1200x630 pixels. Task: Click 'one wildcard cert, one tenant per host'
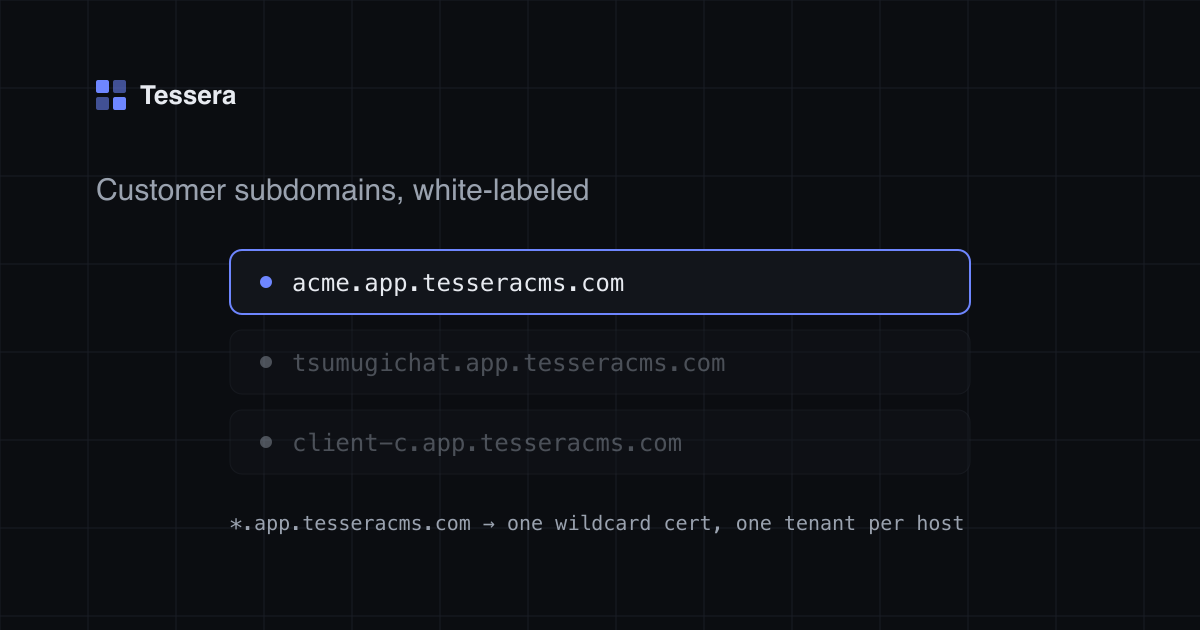pos(735,523)
